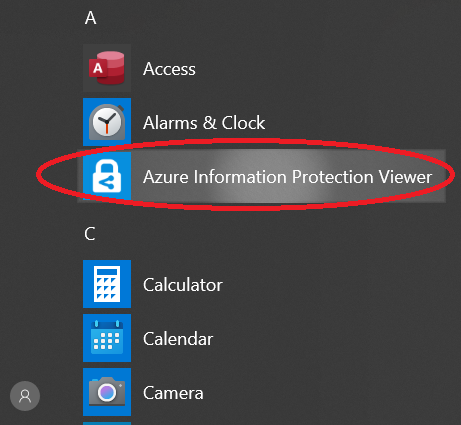Click Azure Information Protection Viewer text
This screenshot has height=425, width=461.
287,177
